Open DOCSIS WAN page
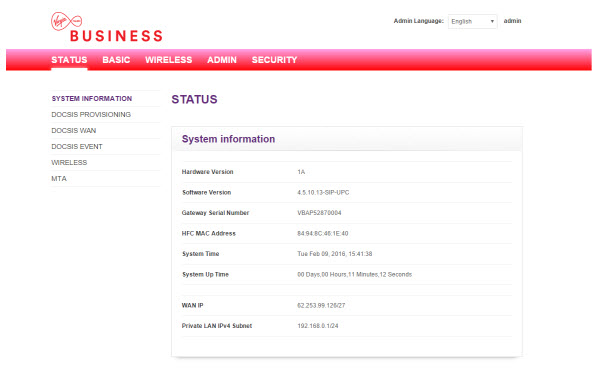Screen dimensions: 599x378 click(74, 131)
